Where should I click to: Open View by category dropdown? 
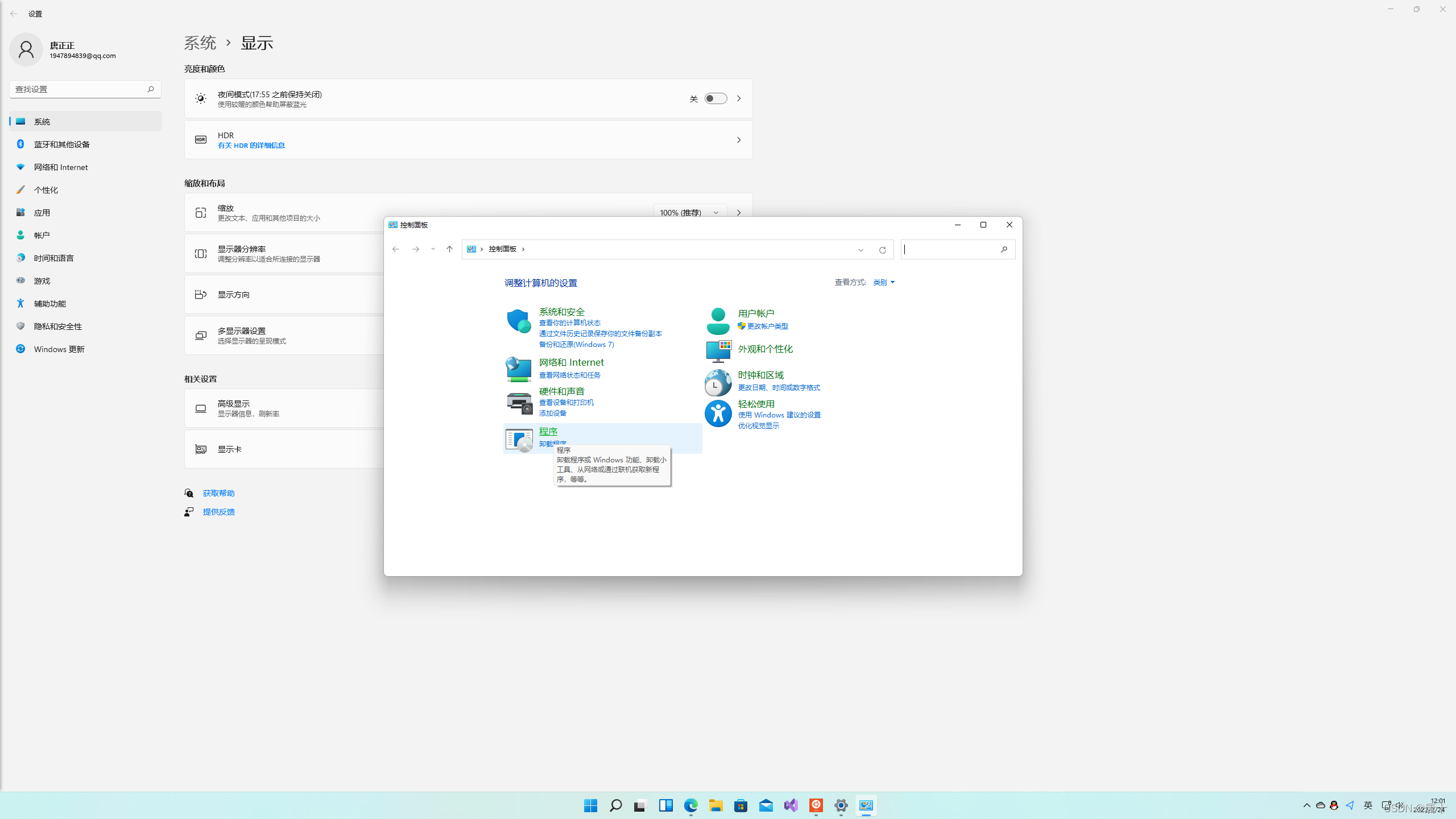pyautogui.click(x=884, y=282)
